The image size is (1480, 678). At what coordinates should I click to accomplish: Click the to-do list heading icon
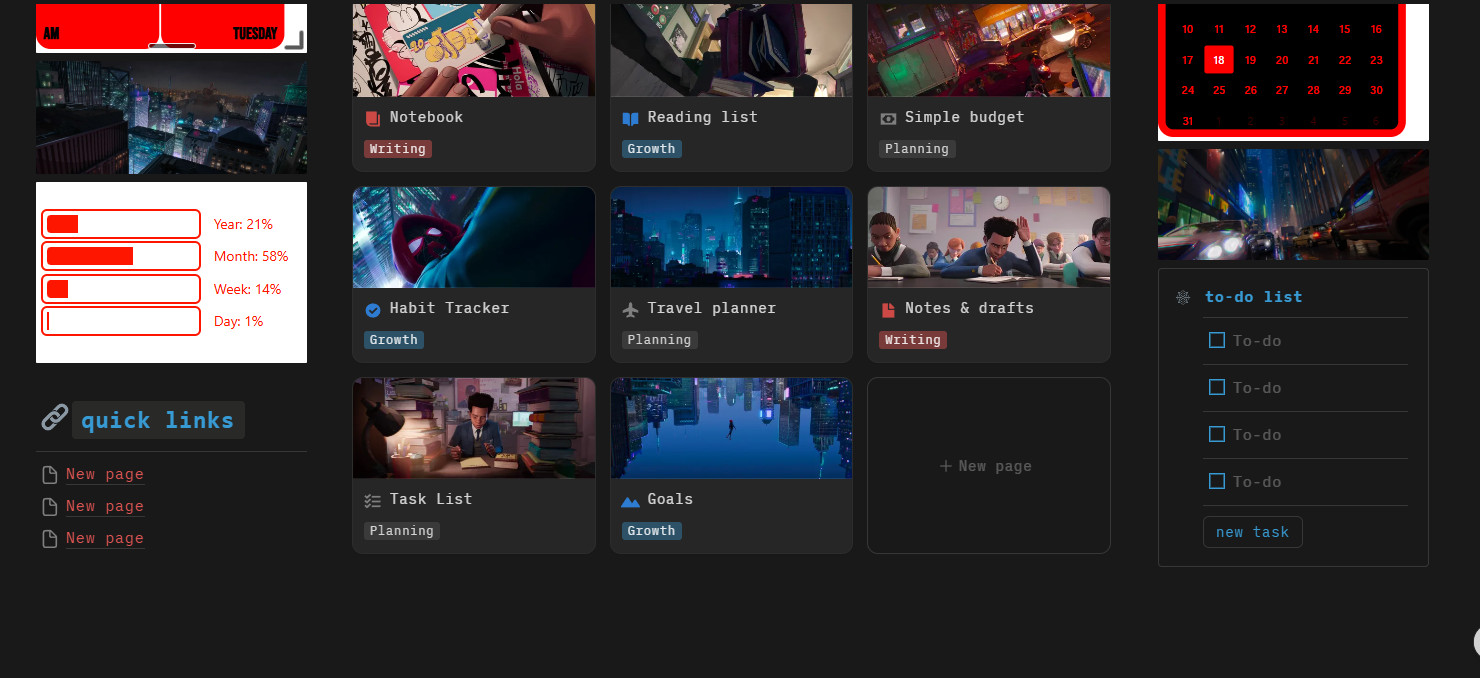coord(1183,297)
